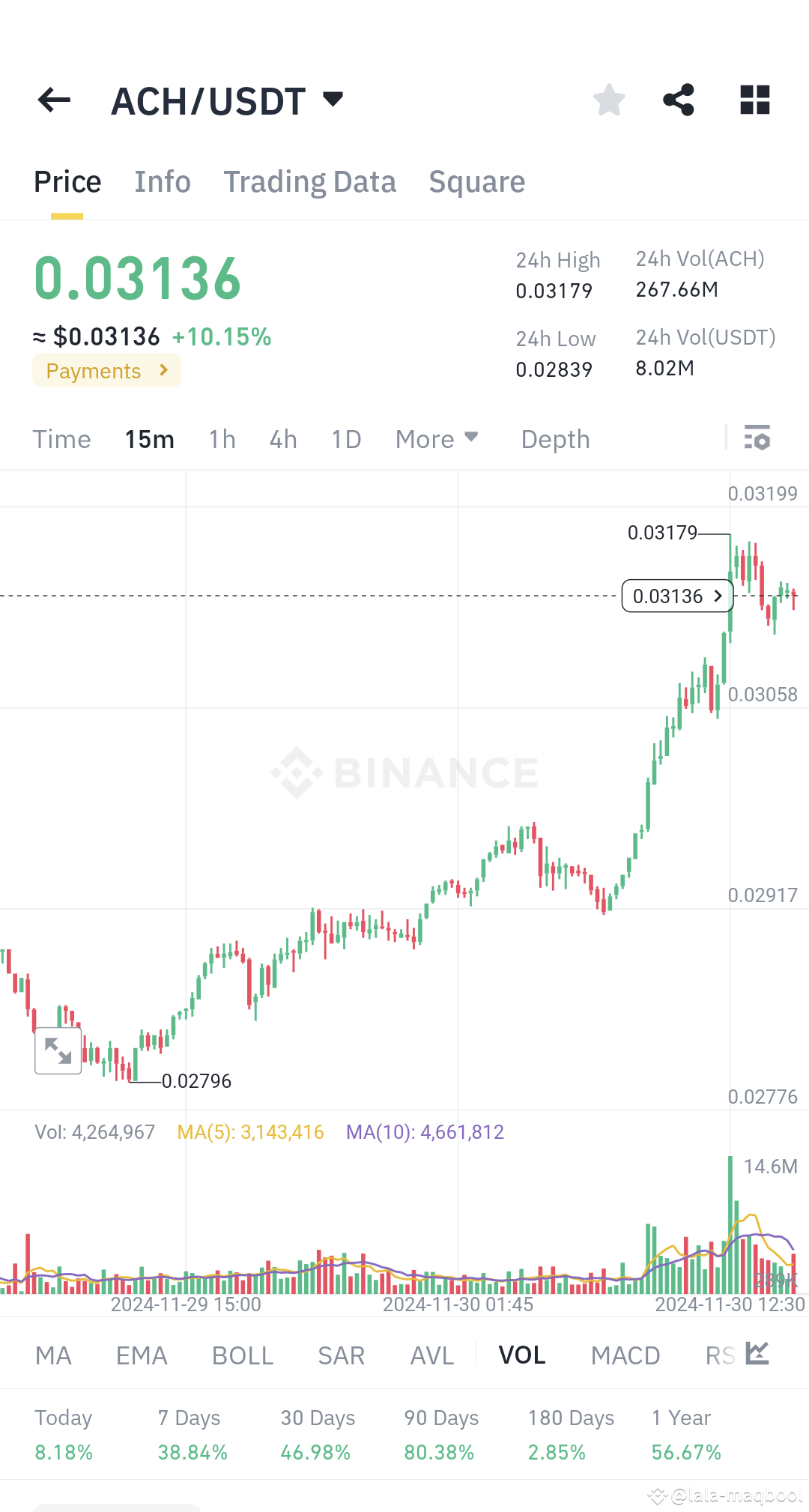
Task: Open the chart indicator line icon beside RS
Action: (757, 1354)
